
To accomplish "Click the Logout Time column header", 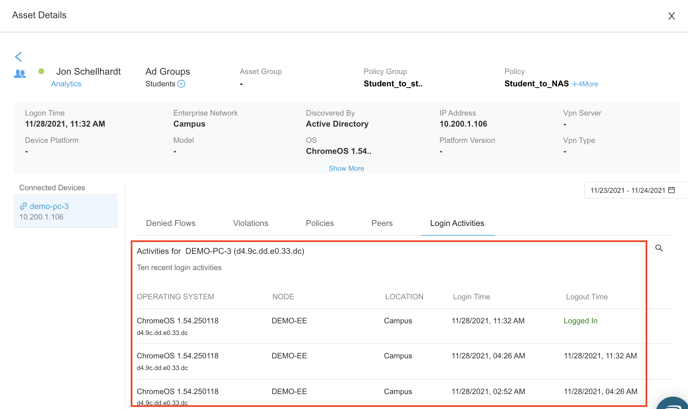I will coord(587,297).
